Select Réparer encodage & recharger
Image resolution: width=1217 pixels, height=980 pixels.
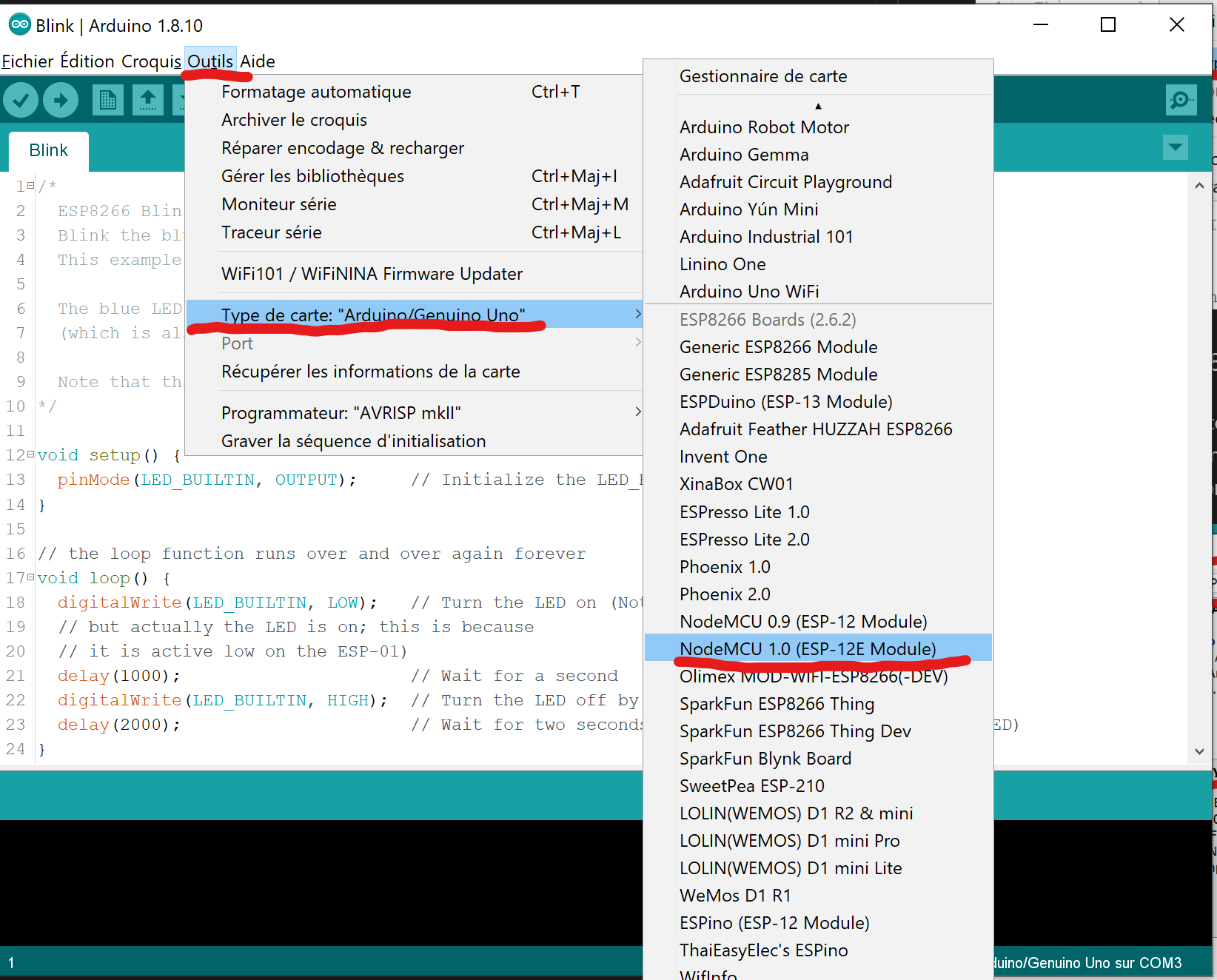(x=415, y=148)
